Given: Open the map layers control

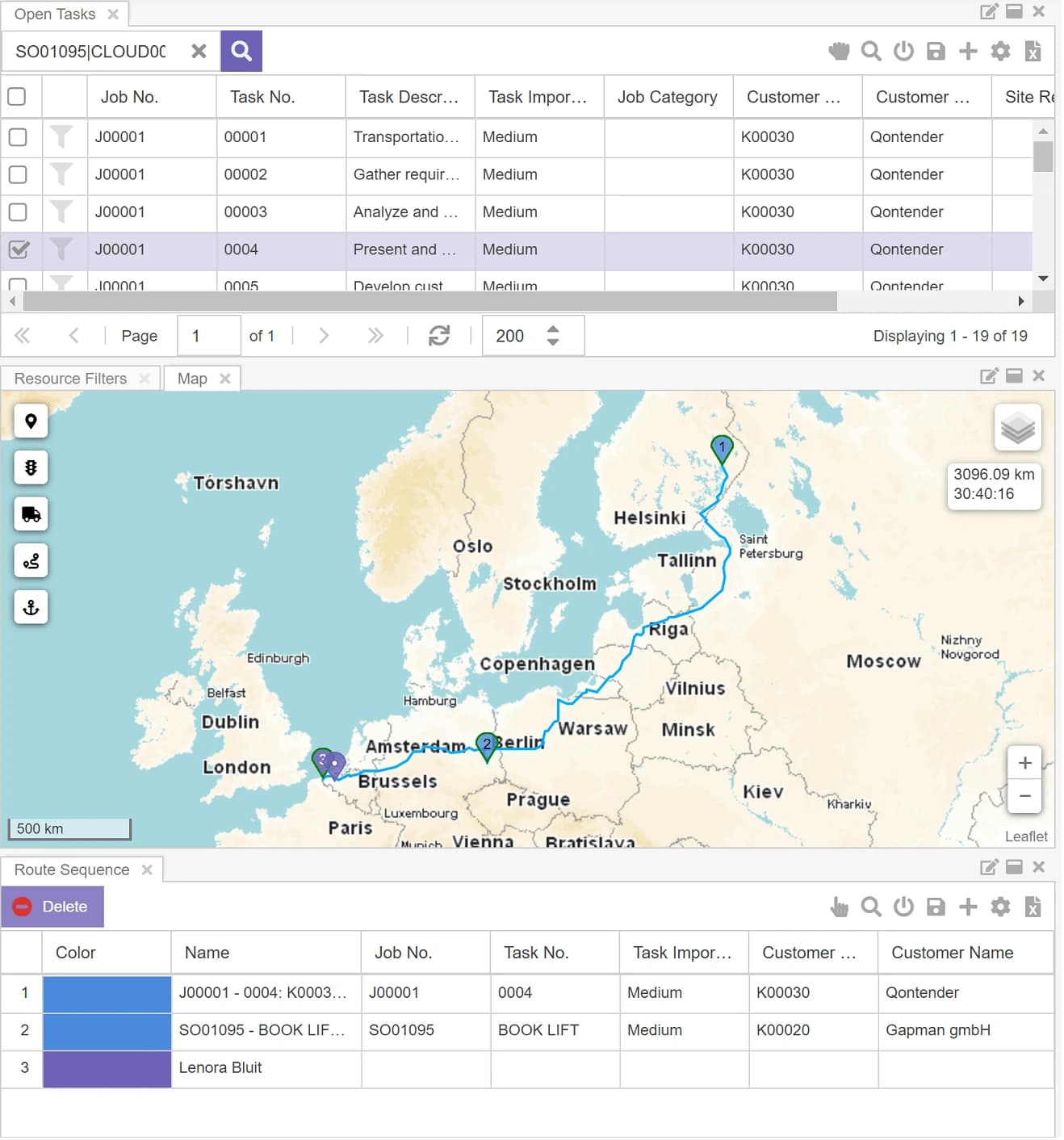Looking at the screenshot, I should 1018,428.
